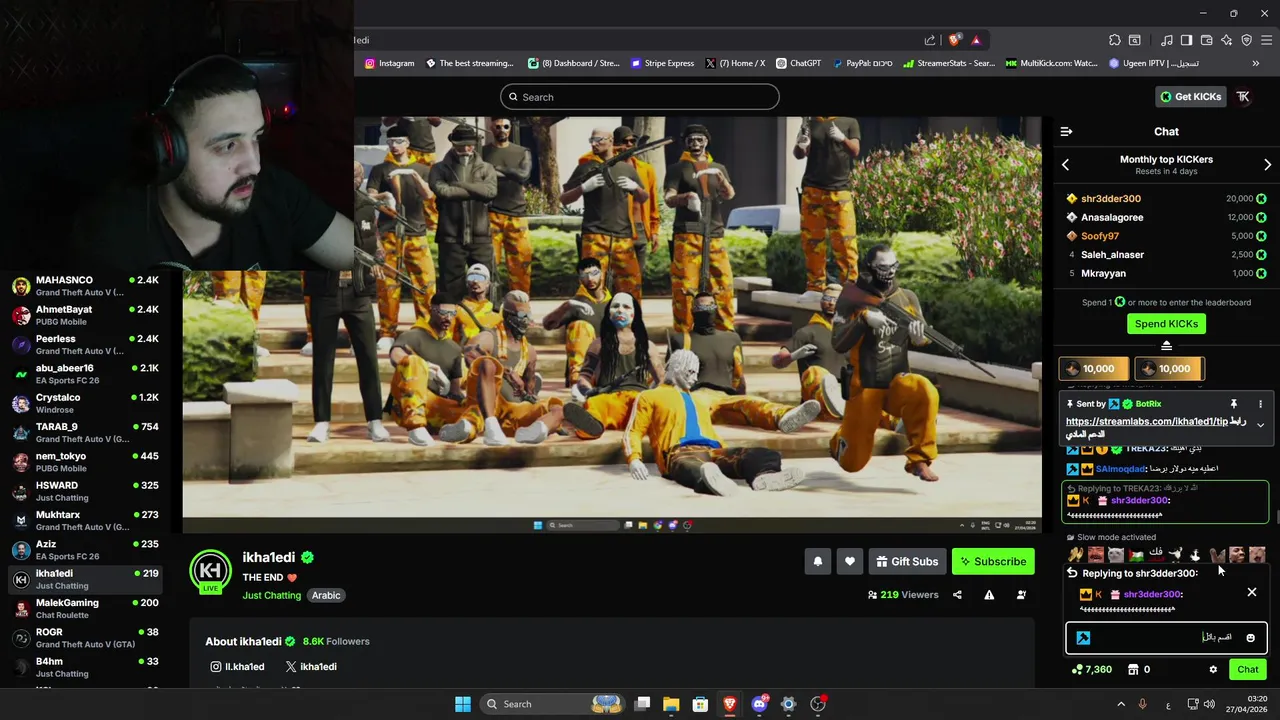The image size is (1280, 720).
Task: Click the first 10,000 gift badge
Action: (1094, 369)
